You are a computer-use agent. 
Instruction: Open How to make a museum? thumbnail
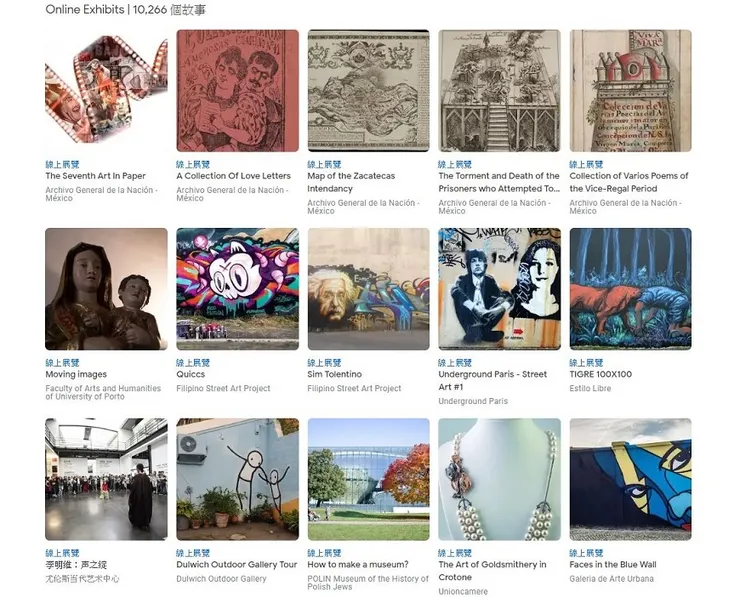click(x=369, y=479)
